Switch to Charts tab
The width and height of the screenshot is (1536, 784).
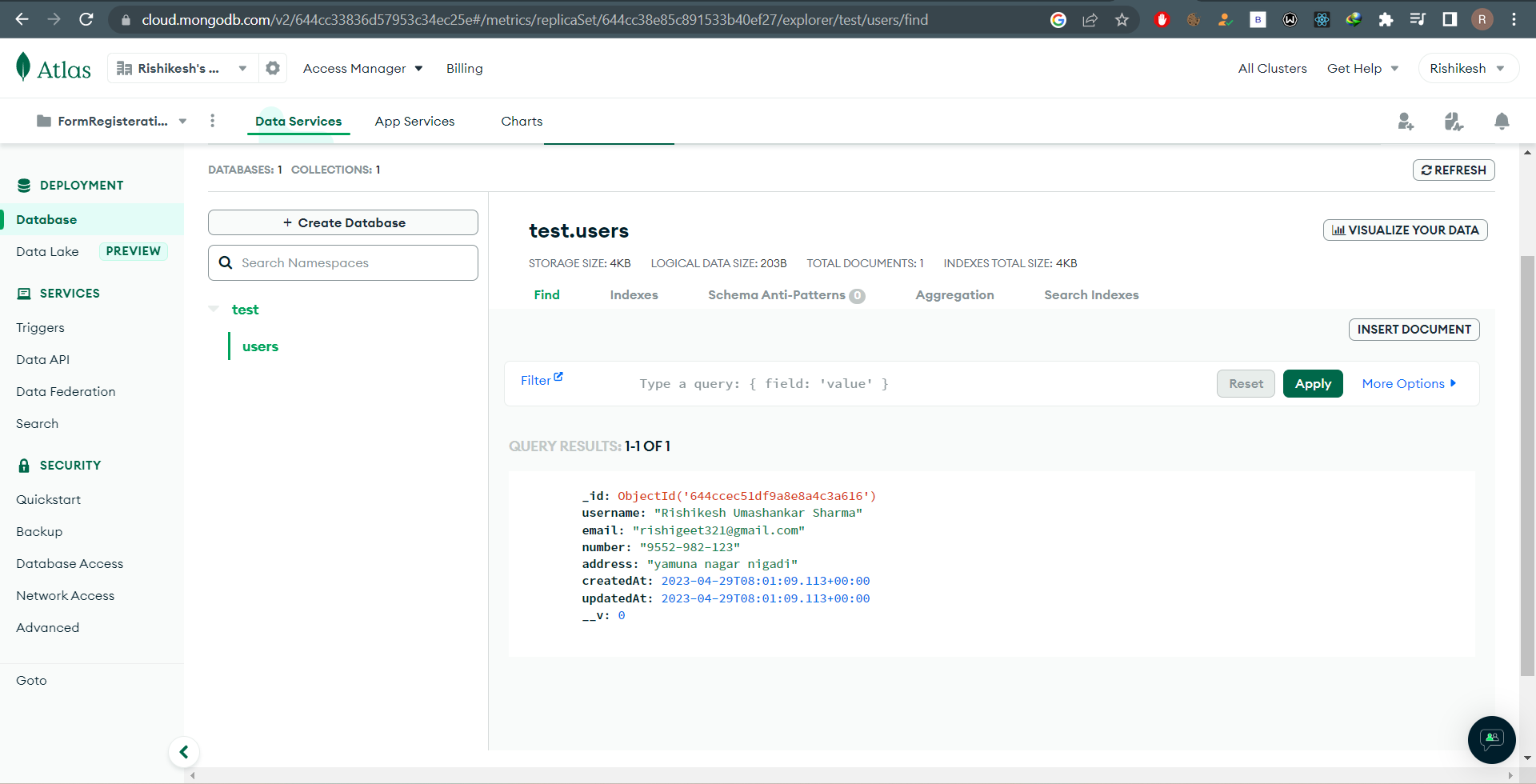click(522, 121)
